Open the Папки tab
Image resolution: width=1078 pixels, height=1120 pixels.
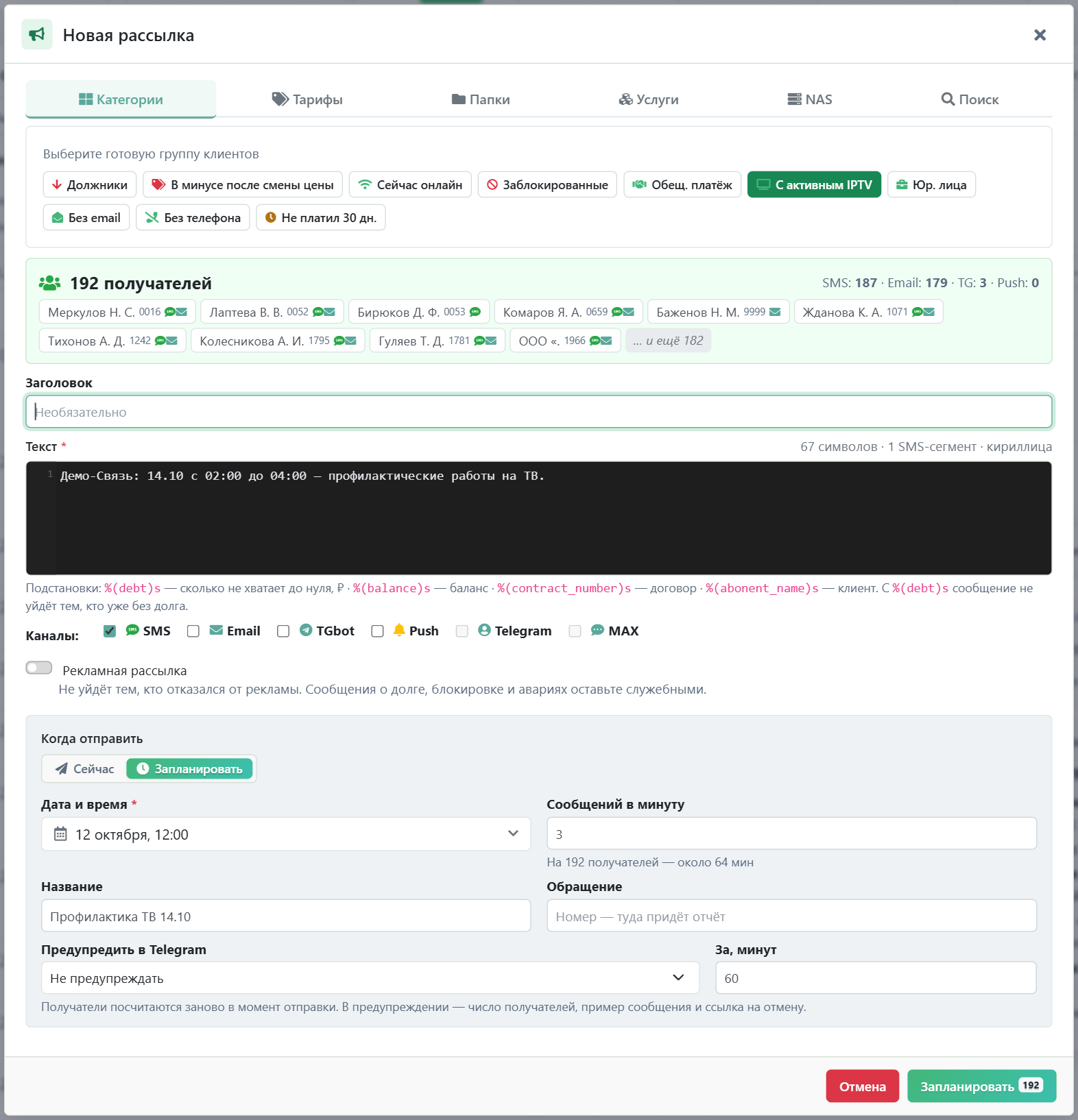click(481, 99)
